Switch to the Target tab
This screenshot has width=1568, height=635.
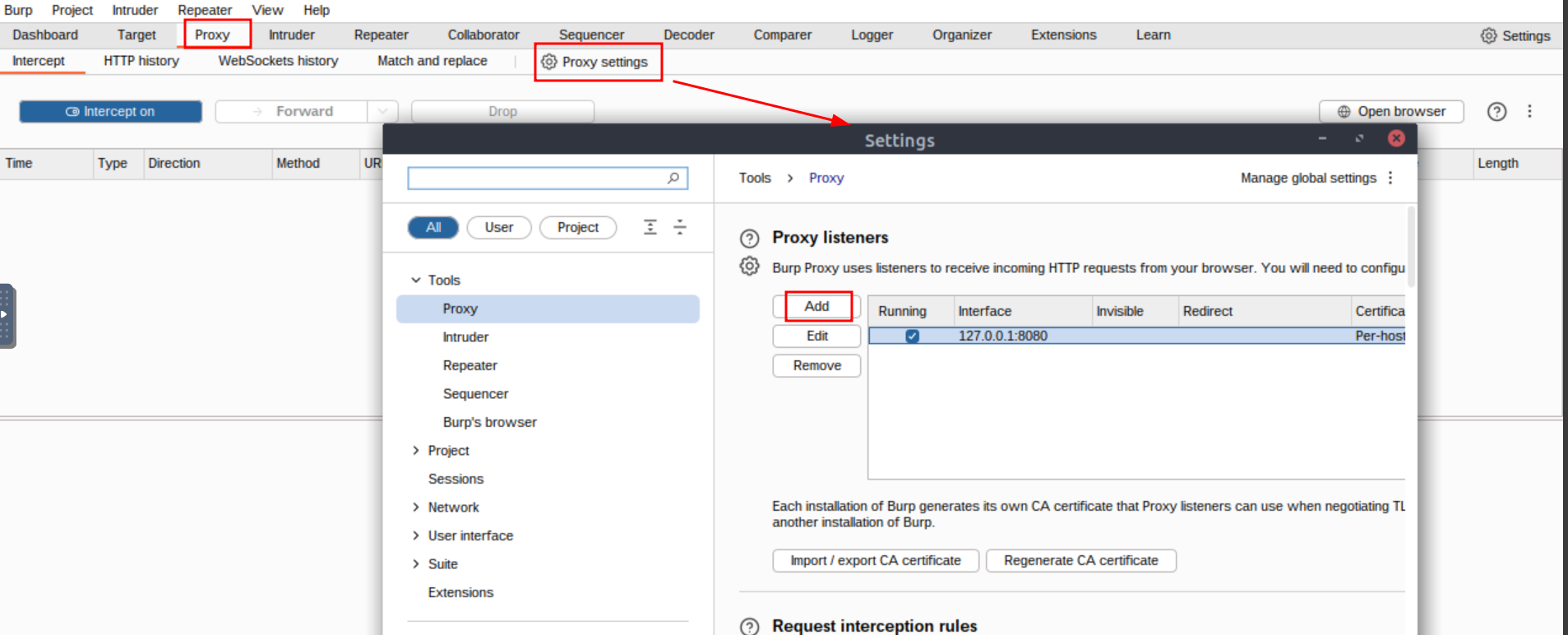[136, 35]
